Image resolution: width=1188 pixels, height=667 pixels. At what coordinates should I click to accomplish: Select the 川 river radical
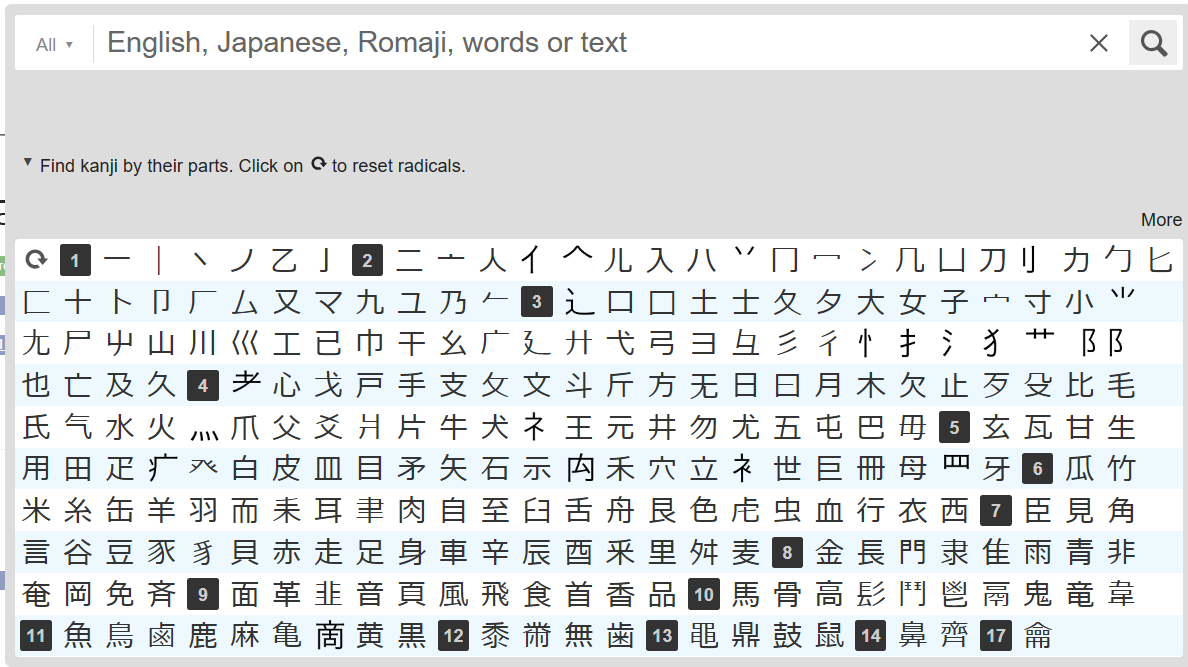(x=203, y=343)
